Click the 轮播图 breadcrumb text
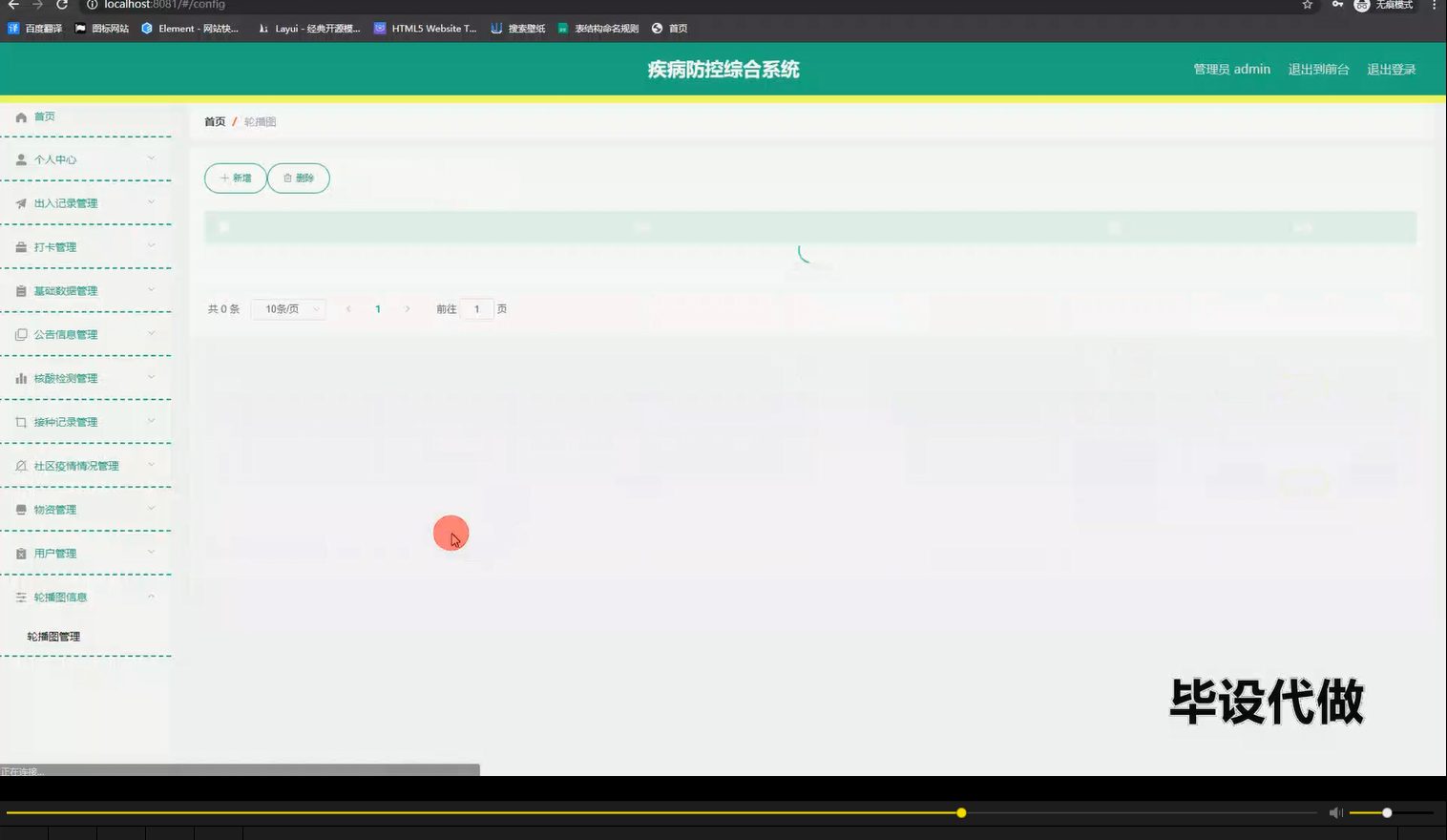The image size is (1447, 840). click(260, 122)
